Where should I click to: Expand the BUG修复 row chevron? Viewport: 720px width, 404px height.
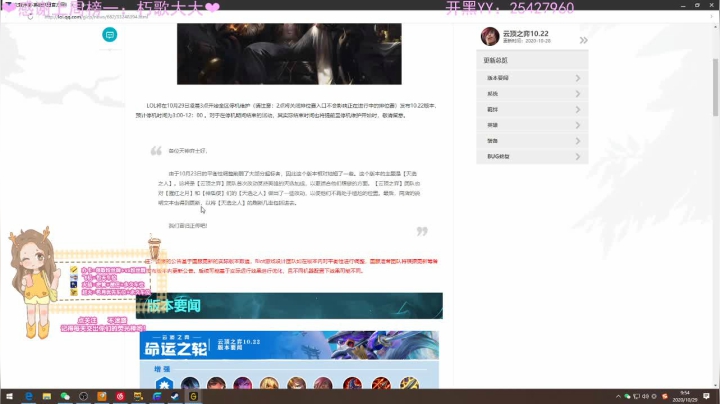point(578,157)
